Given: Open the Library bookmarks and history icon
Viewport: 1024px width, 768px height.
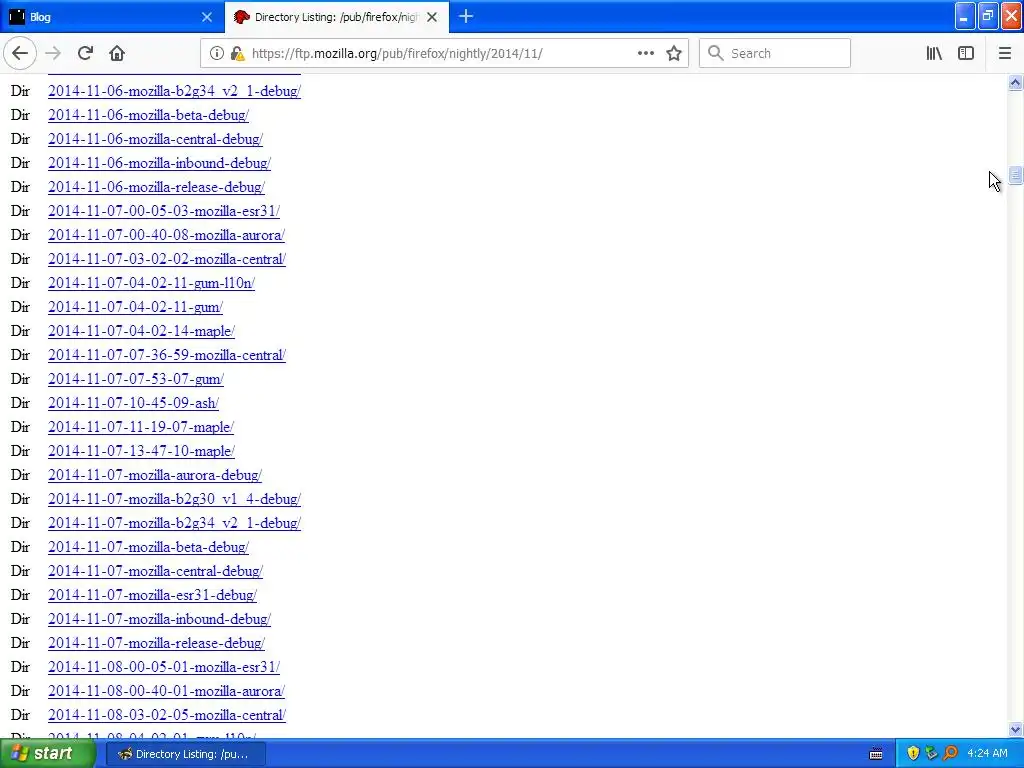Looking at the screenshot, I should click(x=934, y=54).
